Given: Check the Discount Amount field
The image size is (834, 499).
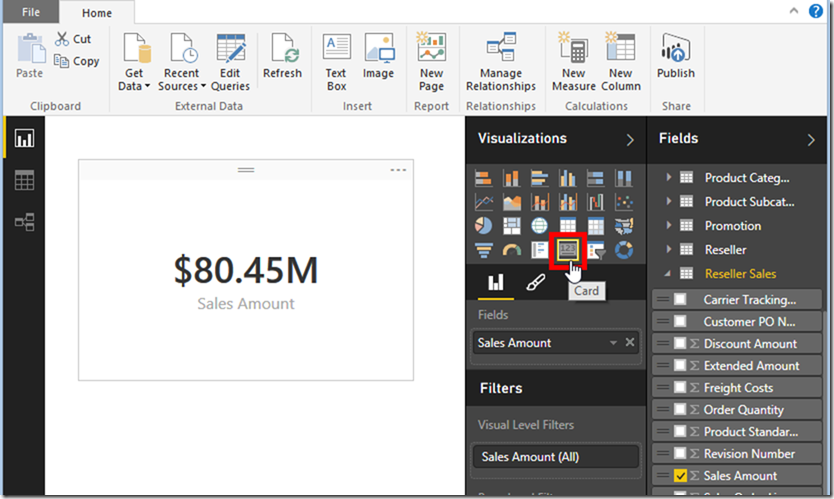Looking at the screenshot, I should 680,344.
